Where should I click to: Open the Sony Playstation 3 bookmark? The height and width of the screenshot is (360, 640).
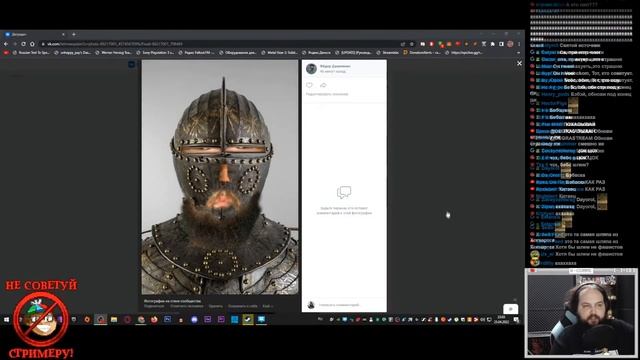click(155, 53)
